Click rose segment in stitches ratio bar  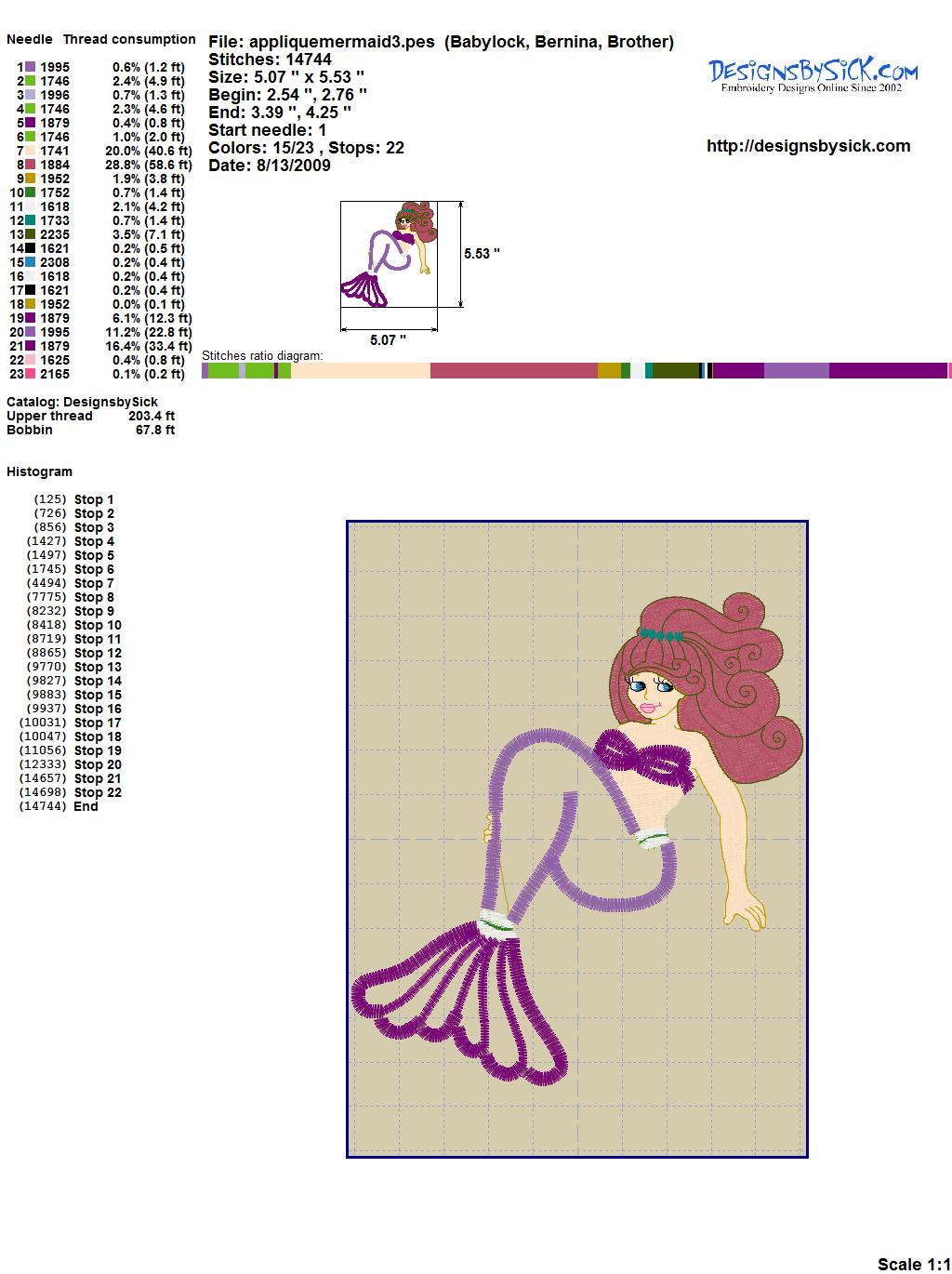(x=513, y=371)
